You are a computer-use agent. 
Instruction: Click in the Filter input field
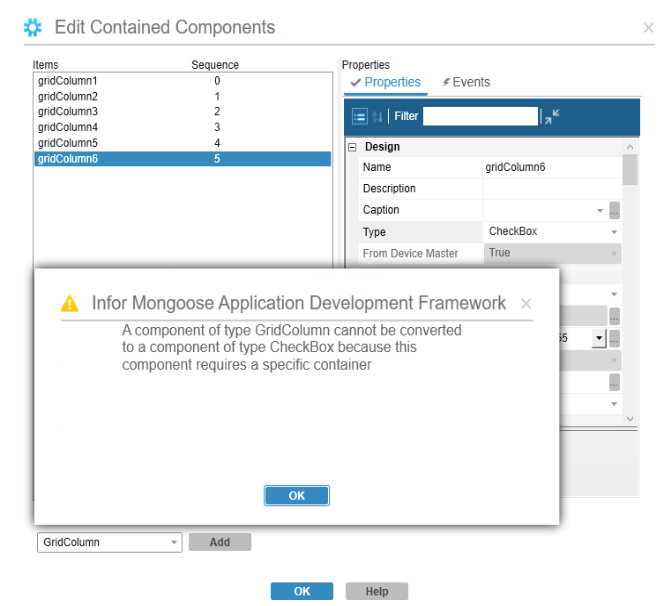[x=481, y=116]
